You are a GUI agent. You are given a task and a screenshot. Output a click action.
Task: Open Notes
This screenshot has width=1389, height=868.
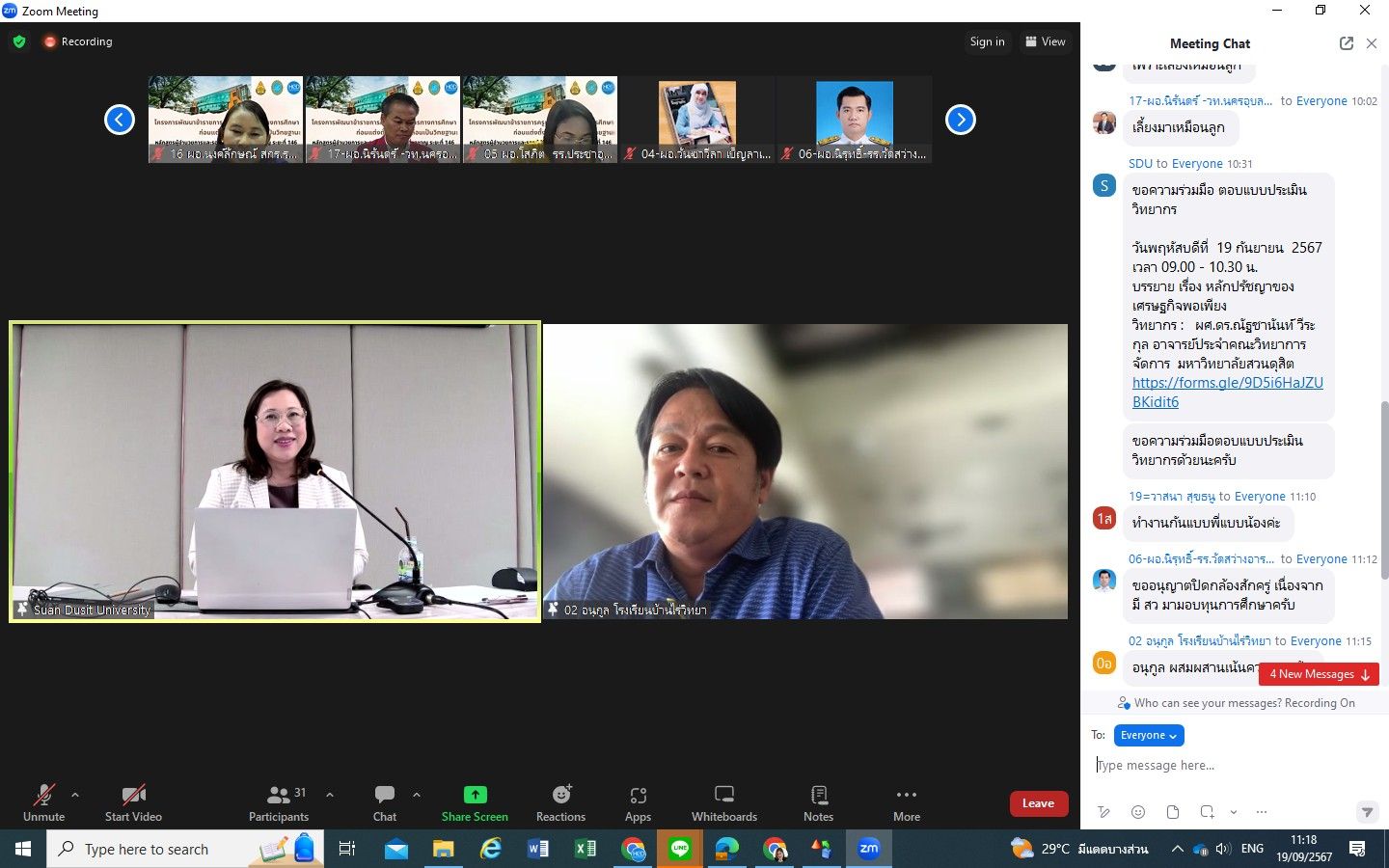click(x=819, y=802)
